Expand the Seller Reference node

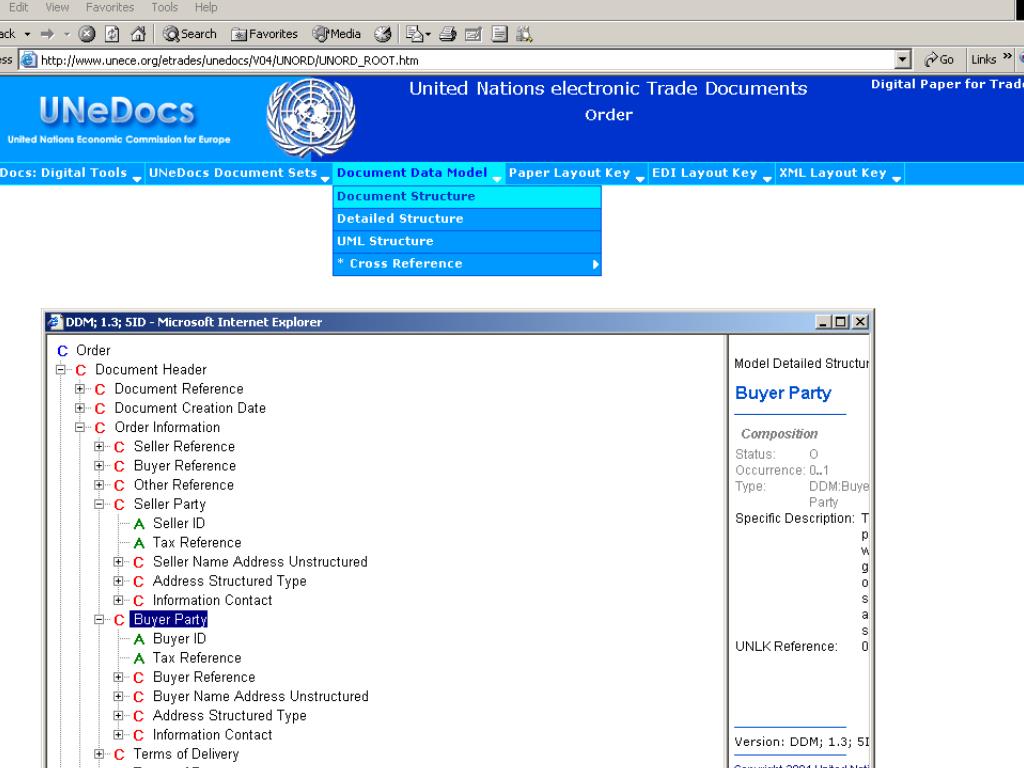(99, 447)
